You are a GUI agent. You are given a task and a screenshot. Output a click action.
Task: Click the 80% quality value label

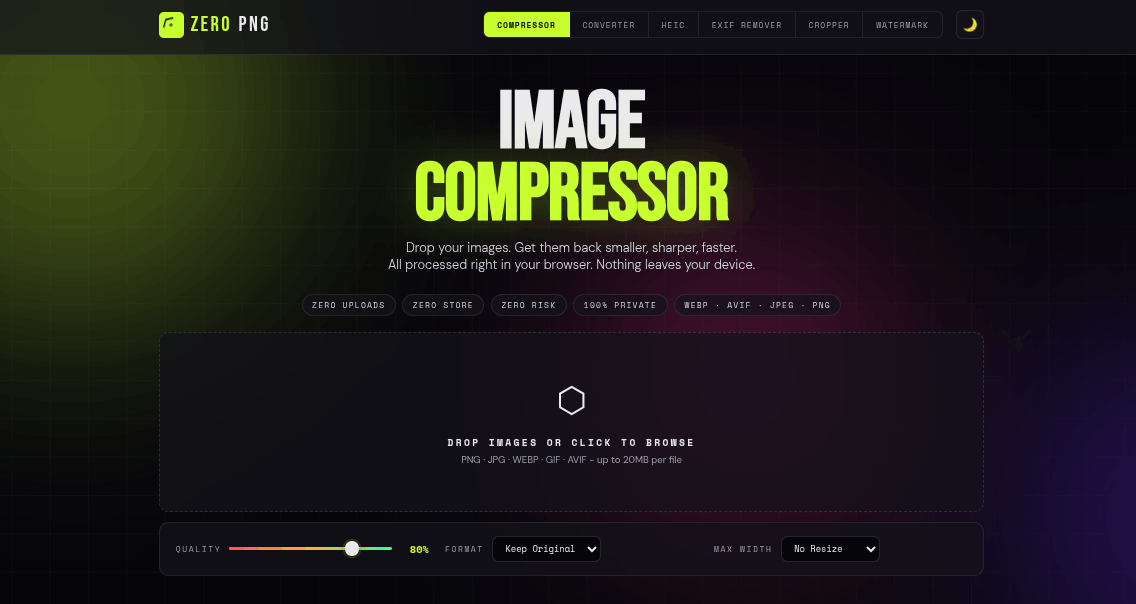(419, 549)
